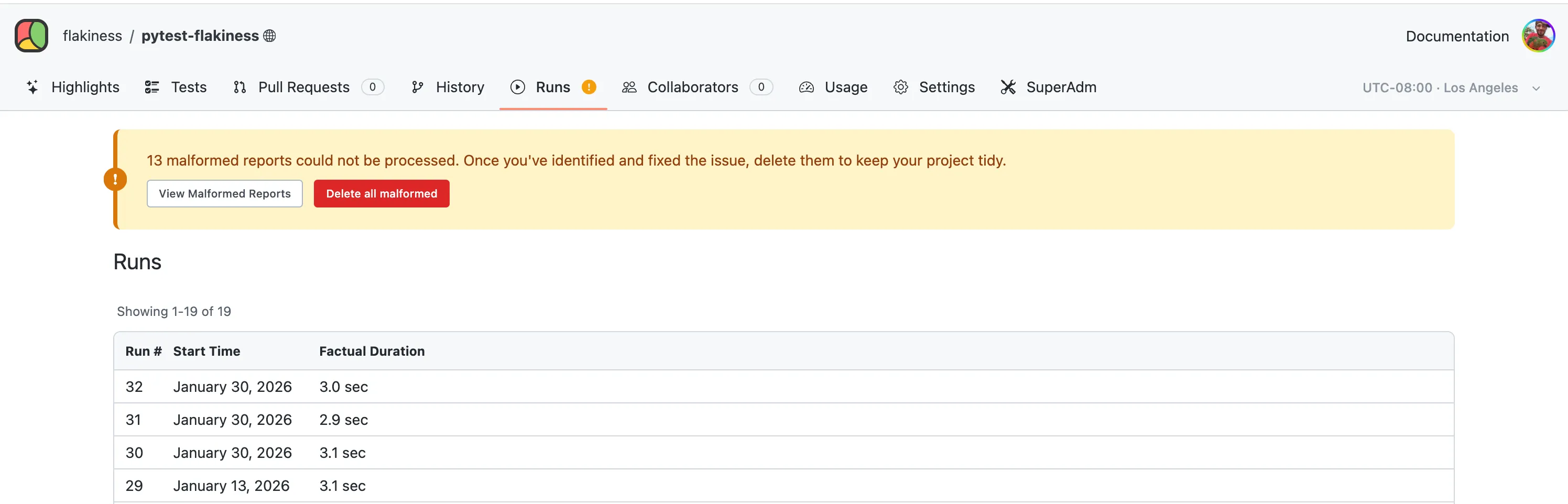Open the user avatar in top right
Screen dimensions: 1568x504
coord(1538,36)
